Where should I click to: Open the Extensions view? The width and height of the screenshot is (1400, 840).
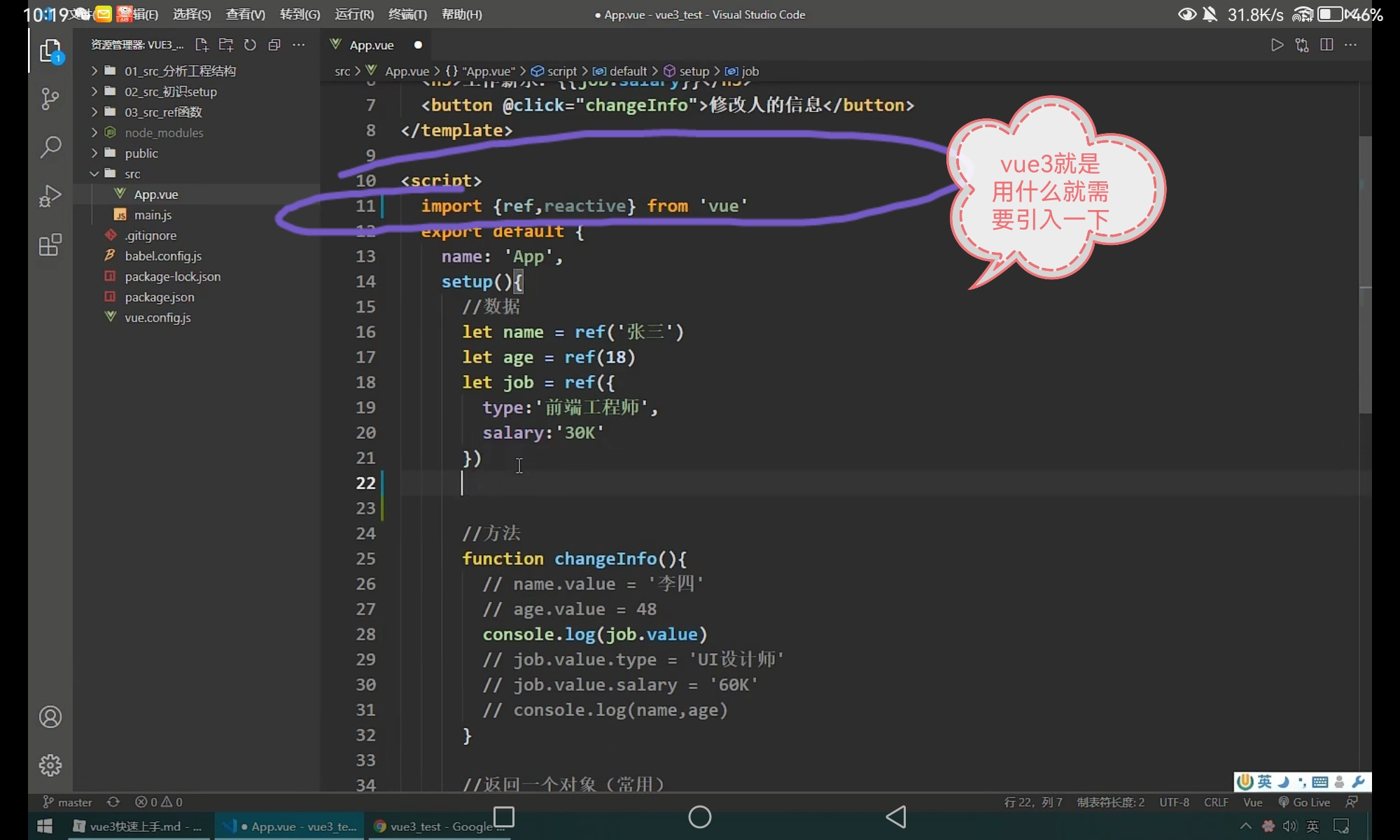click(50, 245)
